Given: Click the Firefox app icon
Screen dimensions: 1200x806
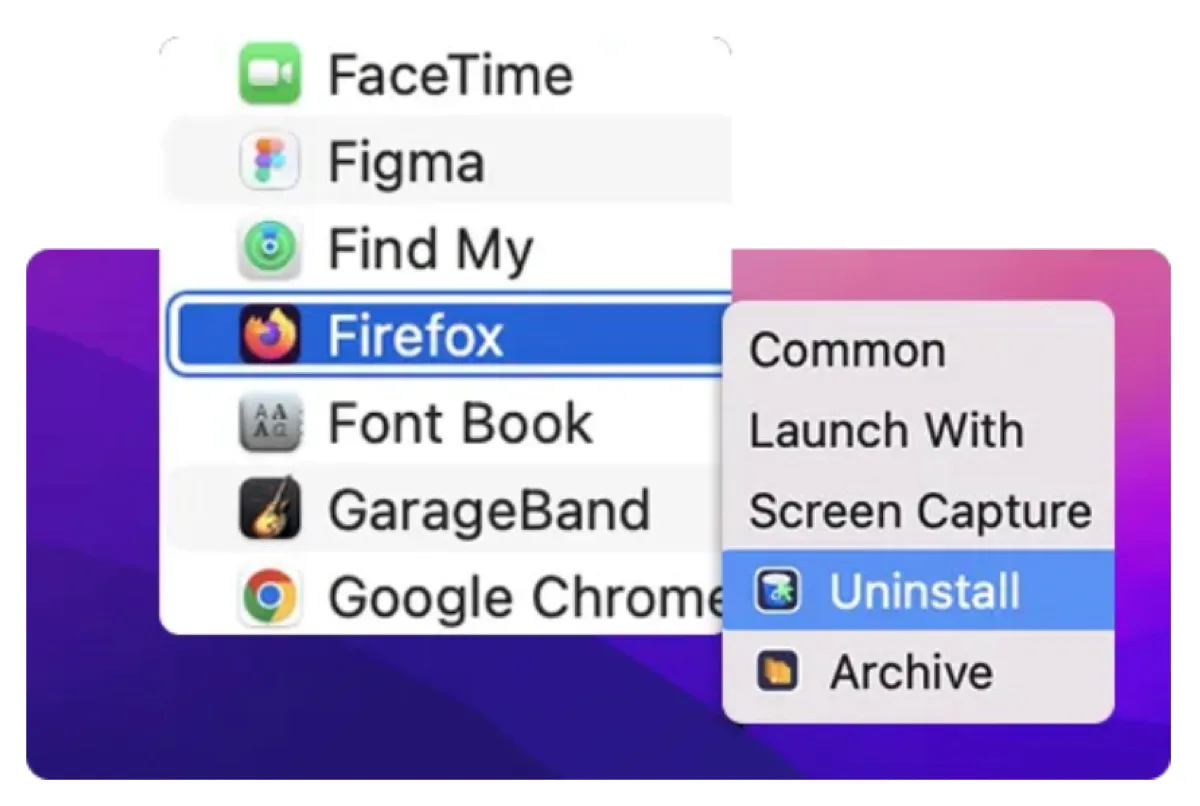Looking at the screenshot, I should coord(269,336).
